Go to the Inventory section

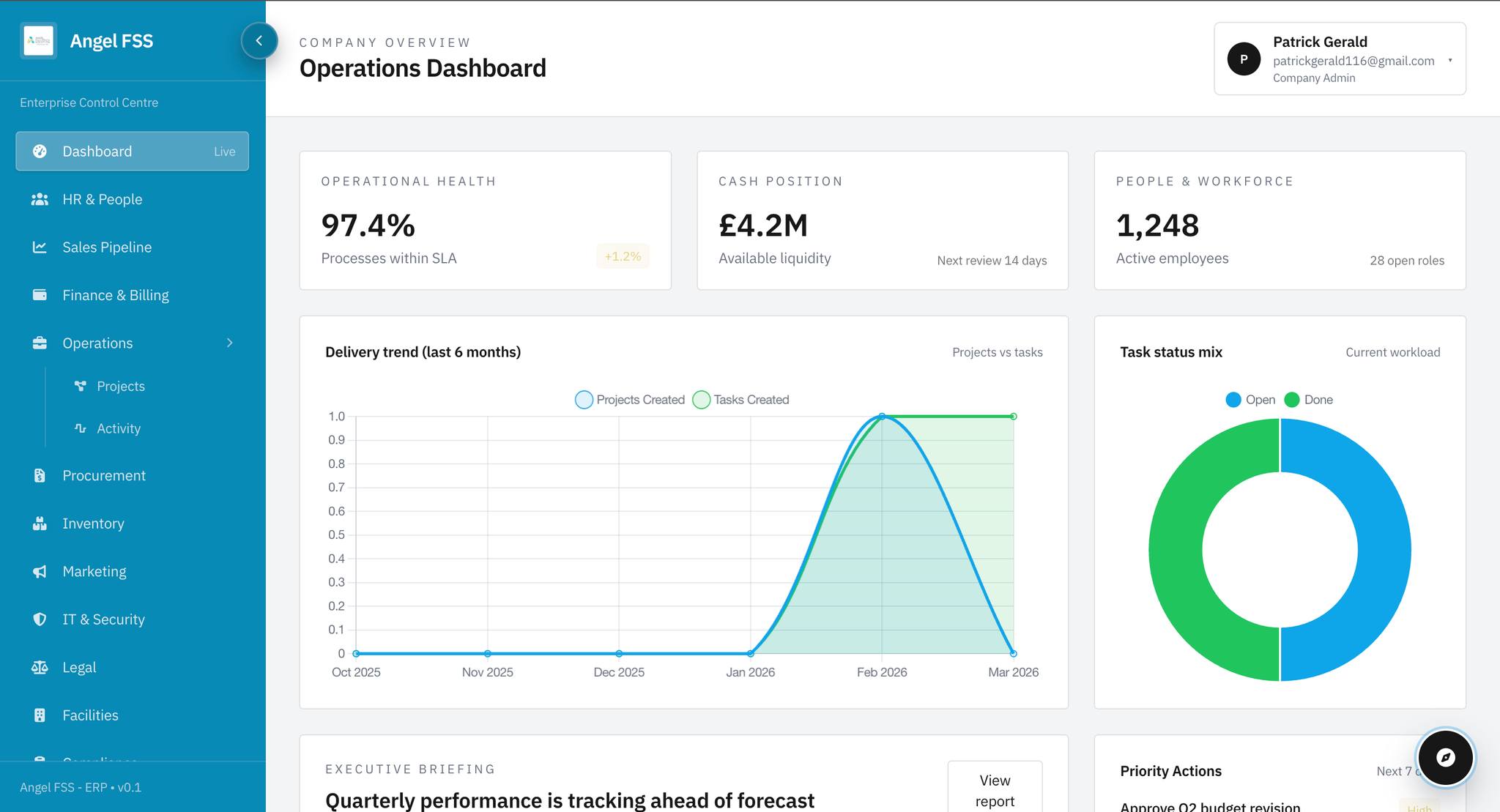point(93,524)
